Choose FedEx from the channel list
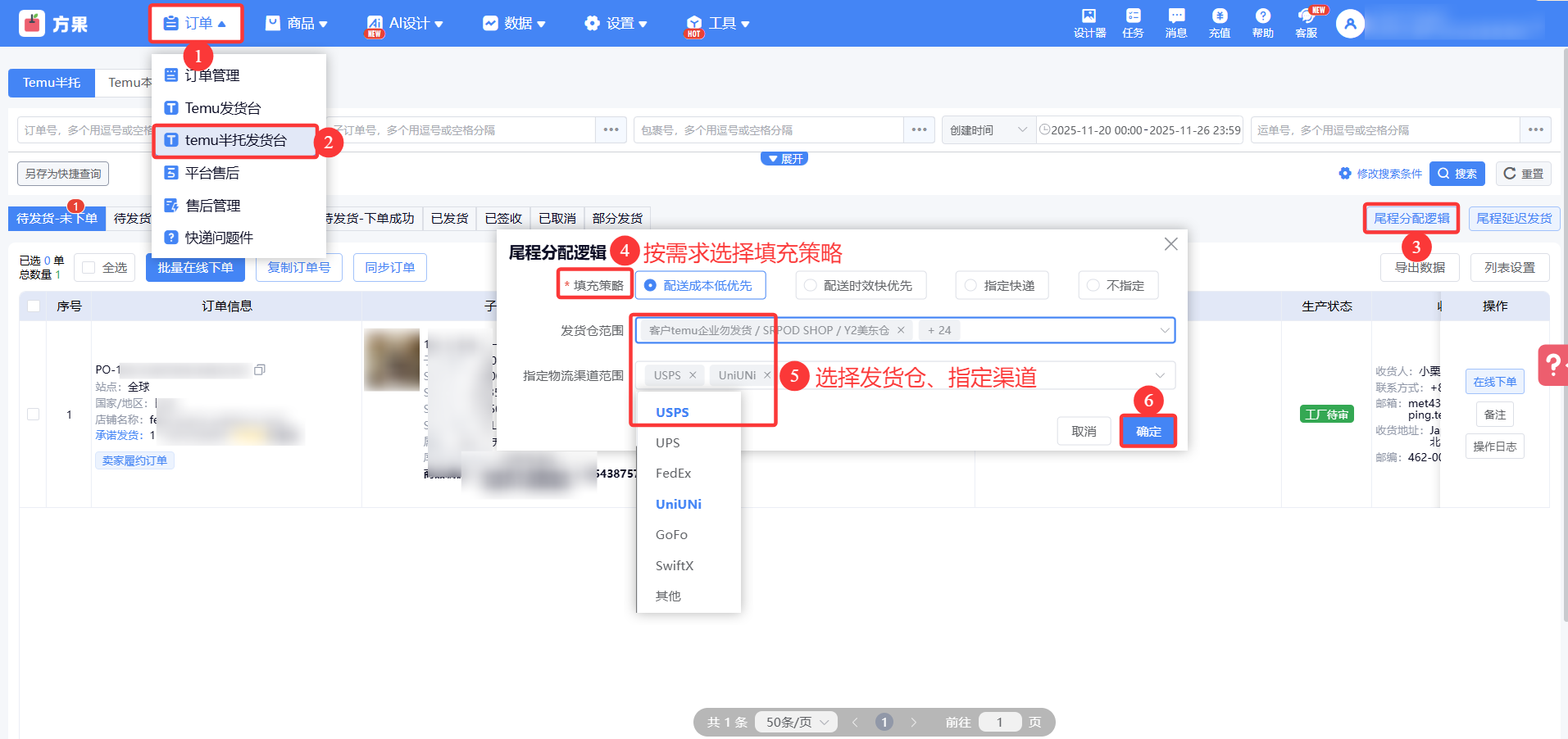Image resolution: width=1568 pixels, height=739 pixels. coord(673,474)
